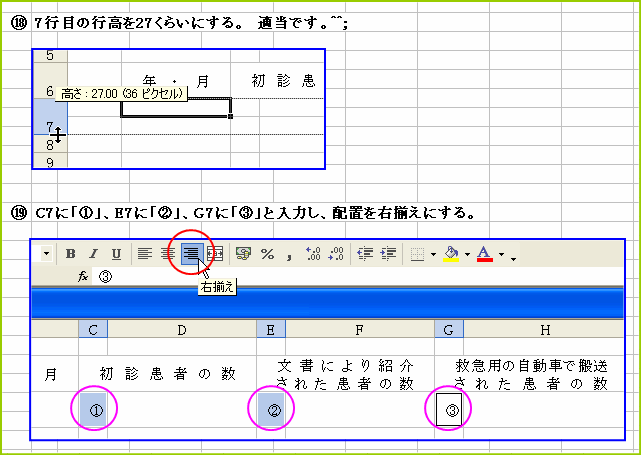Apply percent style with the % icon
Screen dimensions: 641x455
pos(267,254)
